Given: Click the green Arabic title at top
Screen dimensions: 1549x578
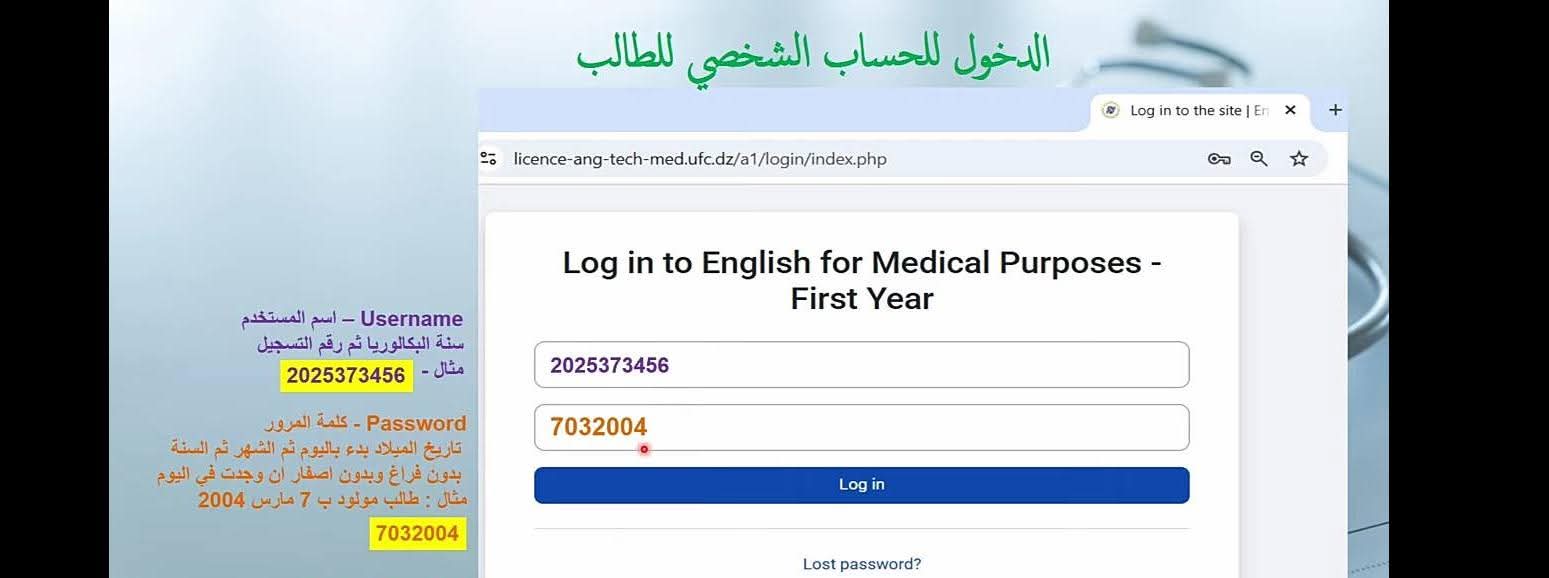Looking at the screenshot, I should [813, 56].
